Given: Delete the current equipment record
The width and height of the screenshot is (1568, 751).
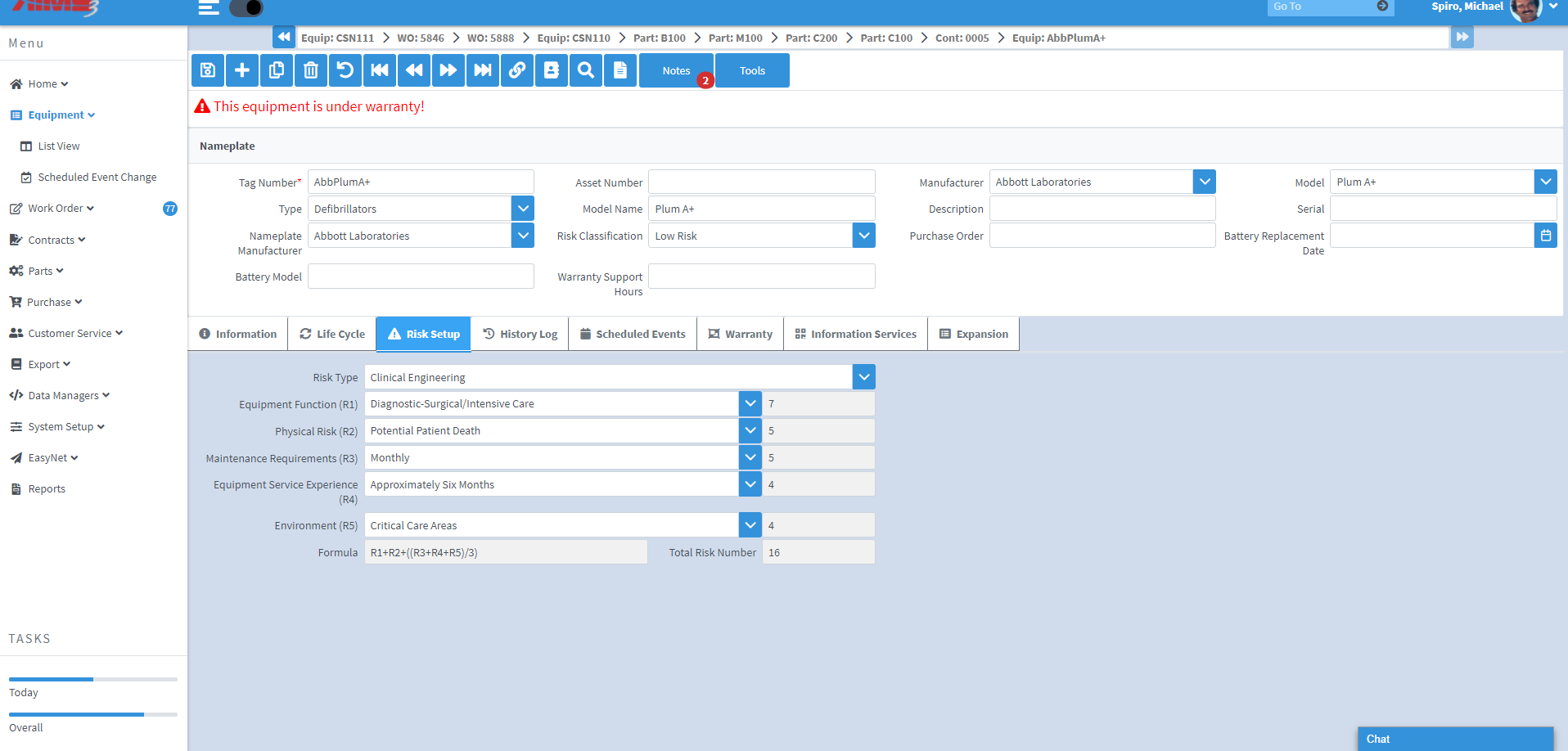Looking at the screenshot, I should tap(310, 70).
